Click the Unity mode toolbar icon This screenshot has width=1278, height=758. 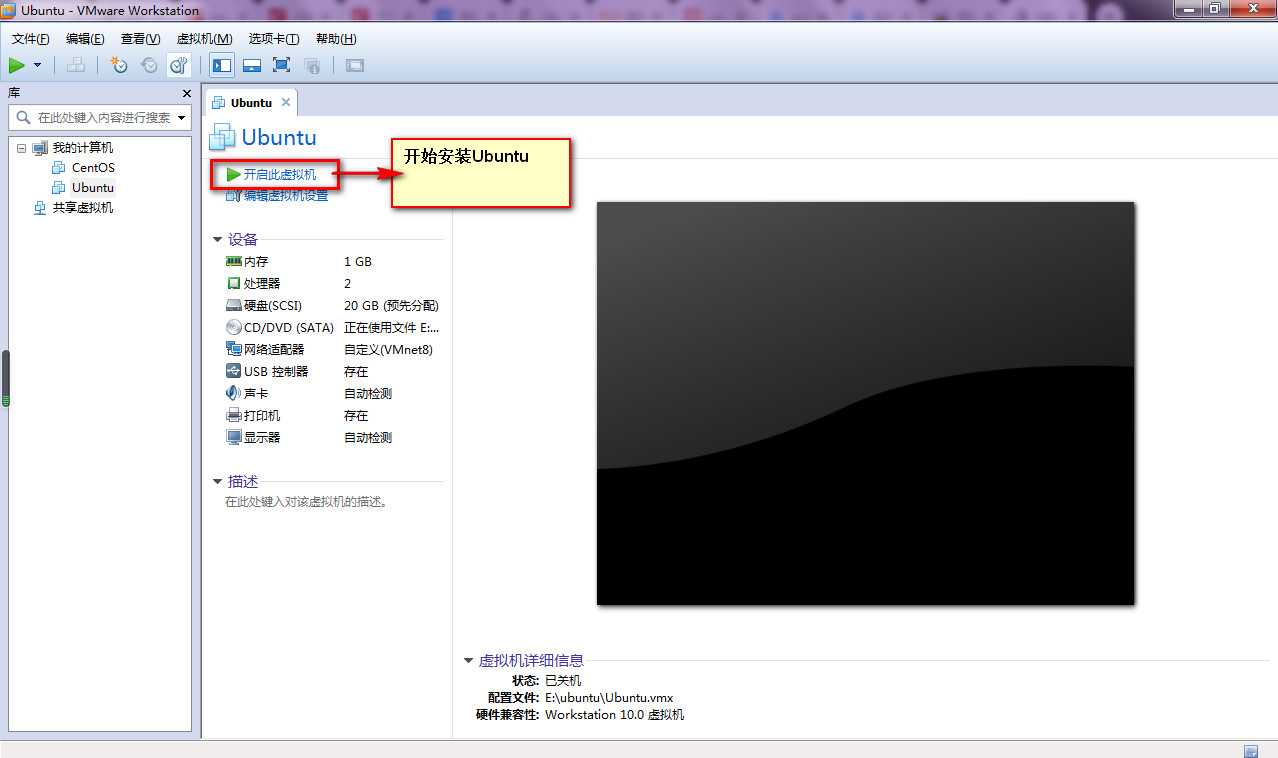click(312, 65)
